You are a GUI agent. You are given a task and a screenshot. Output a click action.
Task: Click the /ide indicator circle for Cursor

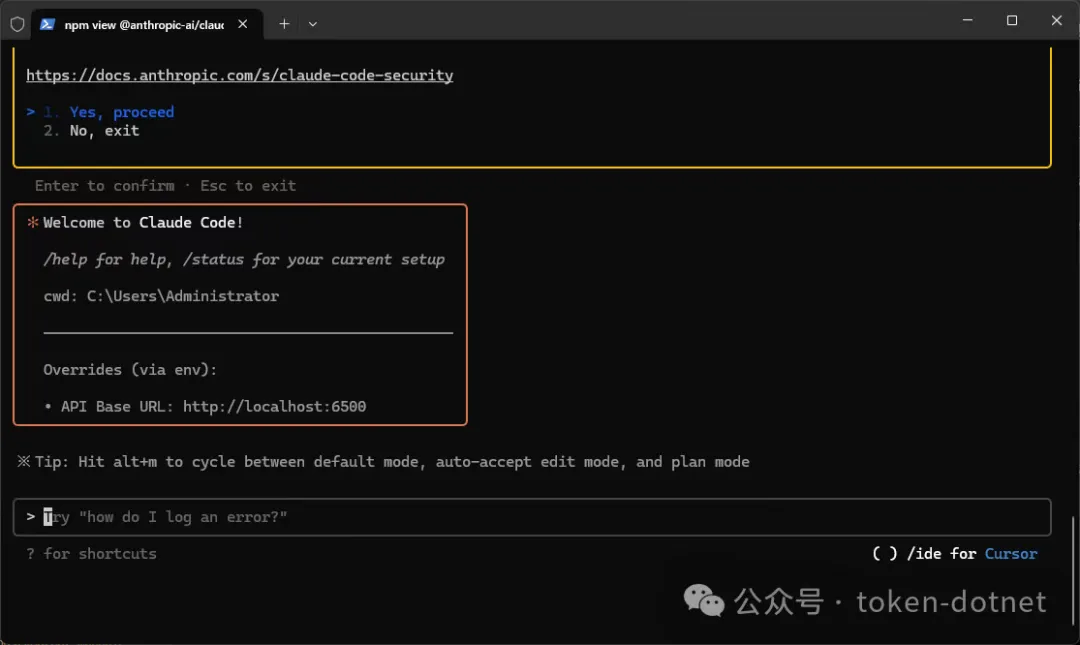pos(884,554)
